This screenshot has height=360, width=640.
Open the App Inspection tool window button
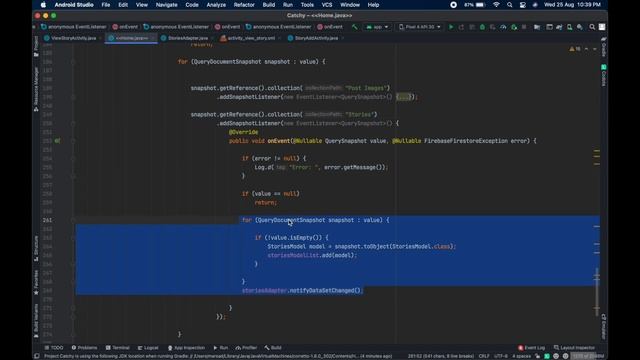point(187,348)
